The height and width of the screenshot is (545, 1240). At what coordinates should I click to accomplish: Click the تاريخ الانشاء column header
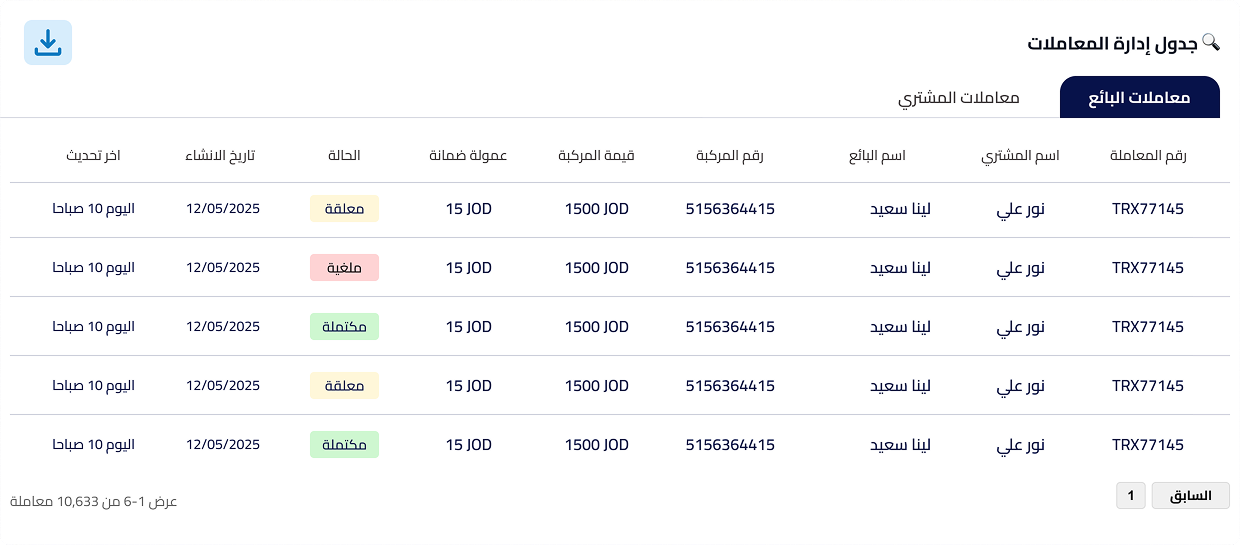pyautogui.click(x=220, y=156)
